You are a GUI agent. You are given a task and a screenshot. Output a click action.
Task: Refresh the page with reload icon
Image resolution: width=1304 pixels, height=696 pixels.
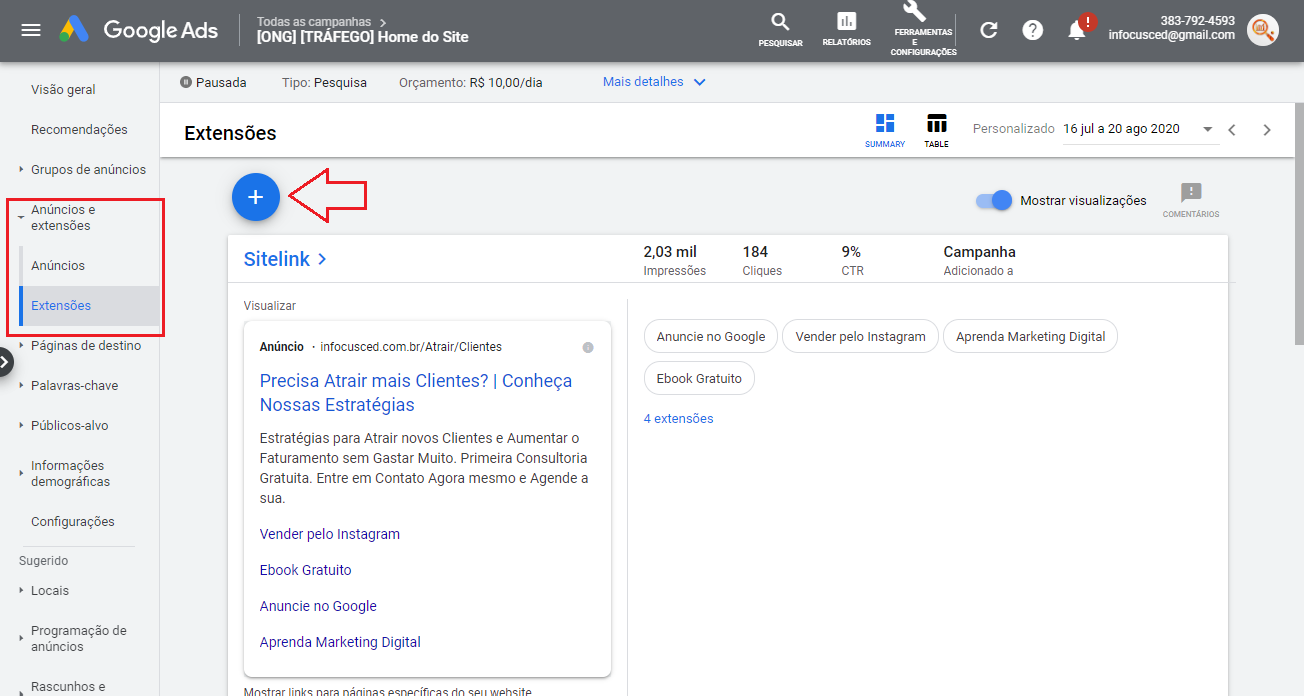pyautogui.click(x=989, y=30)
